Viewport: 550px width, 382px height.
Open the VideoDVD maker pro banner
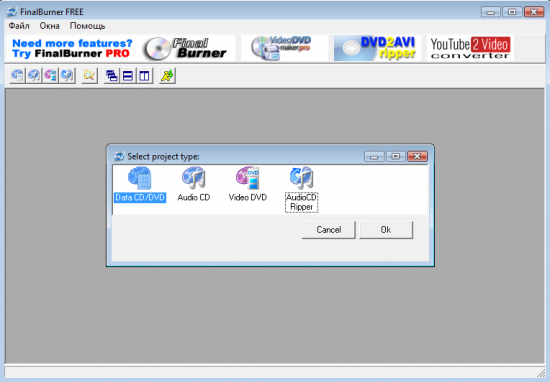click(x=284, y=48)
